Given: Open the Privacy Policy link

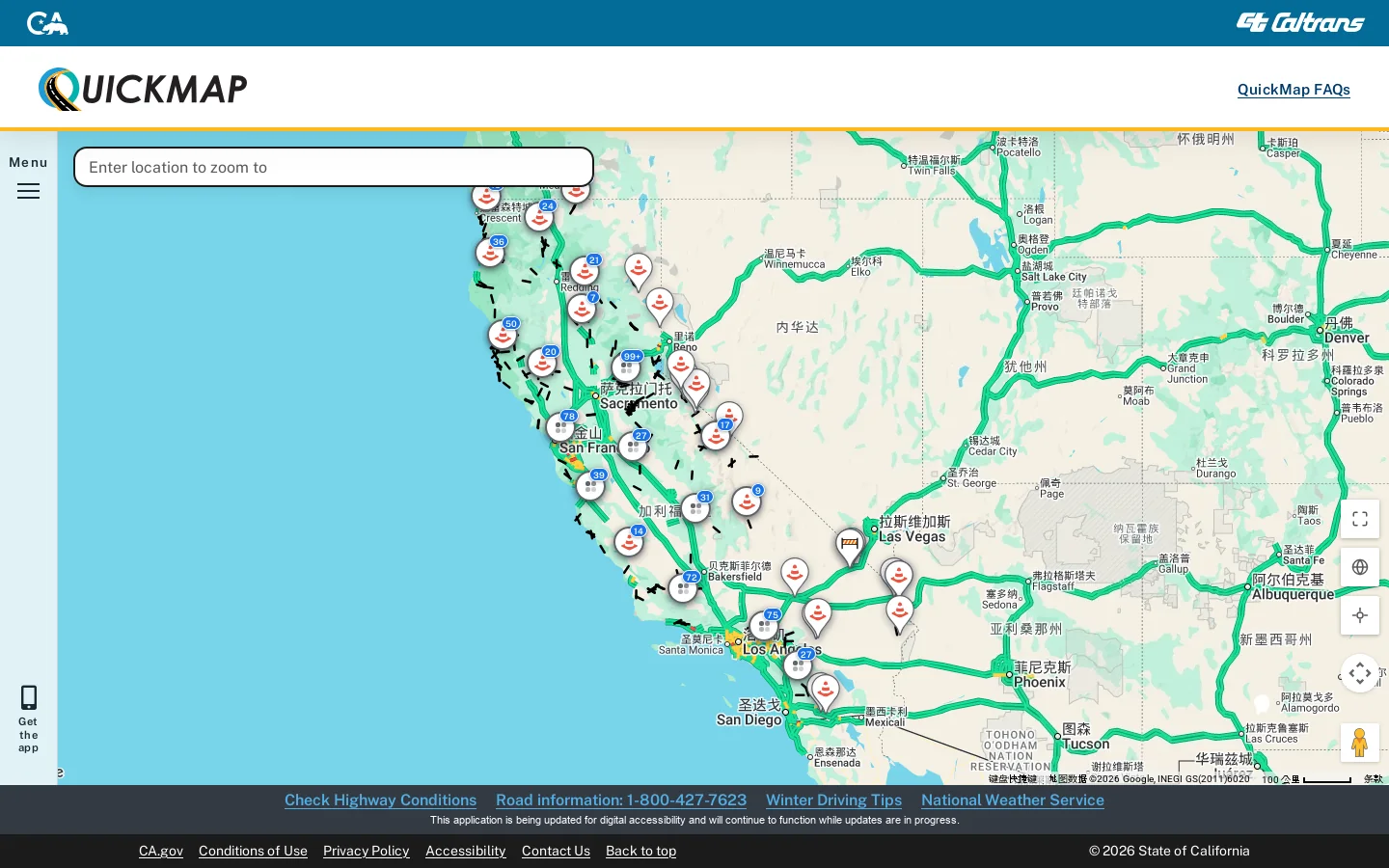Looking at the screenshot, I should tap(367, 851).
